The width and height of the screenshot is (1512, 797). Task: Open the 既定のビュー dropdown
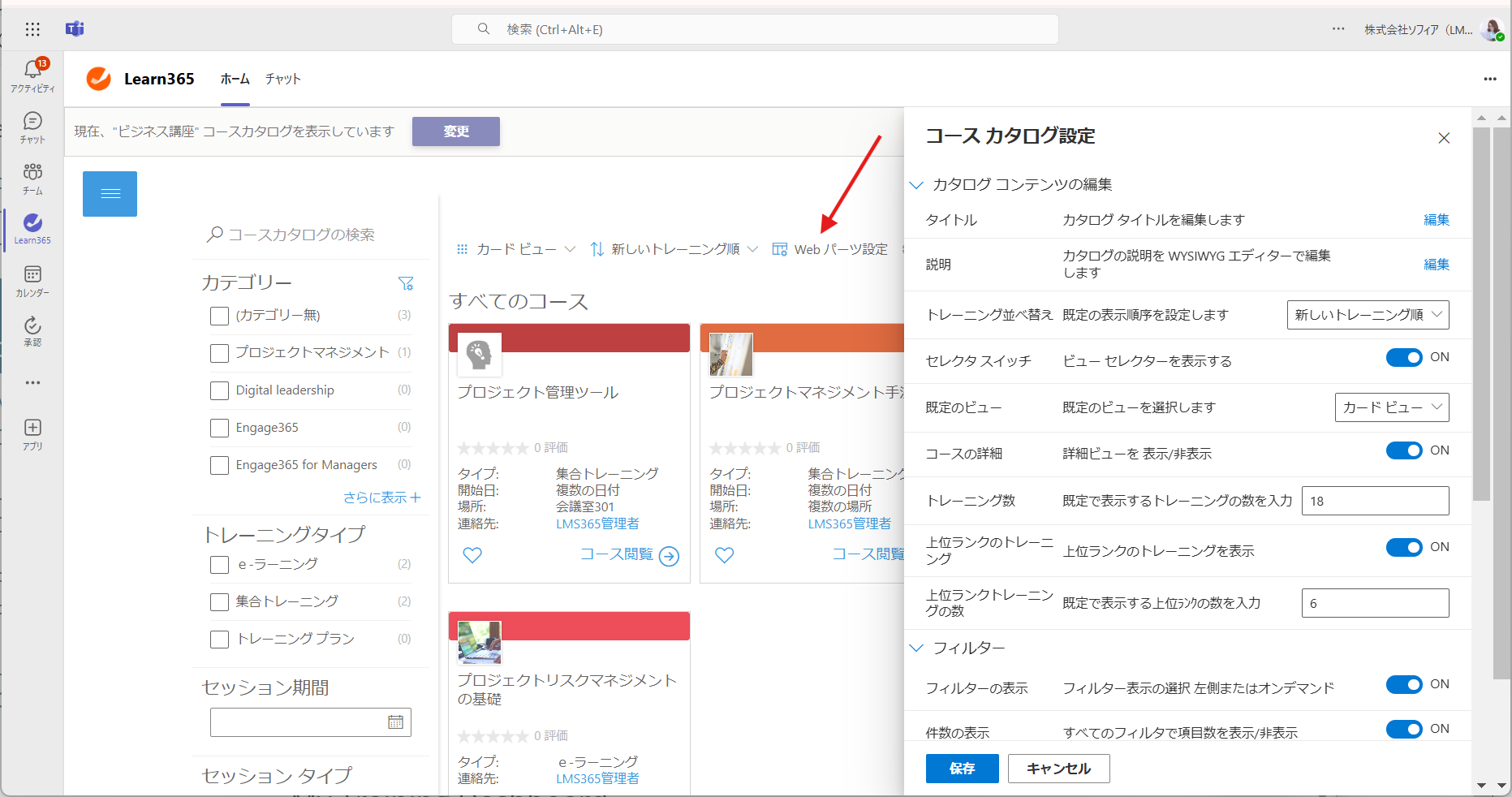pos(1392,407)
